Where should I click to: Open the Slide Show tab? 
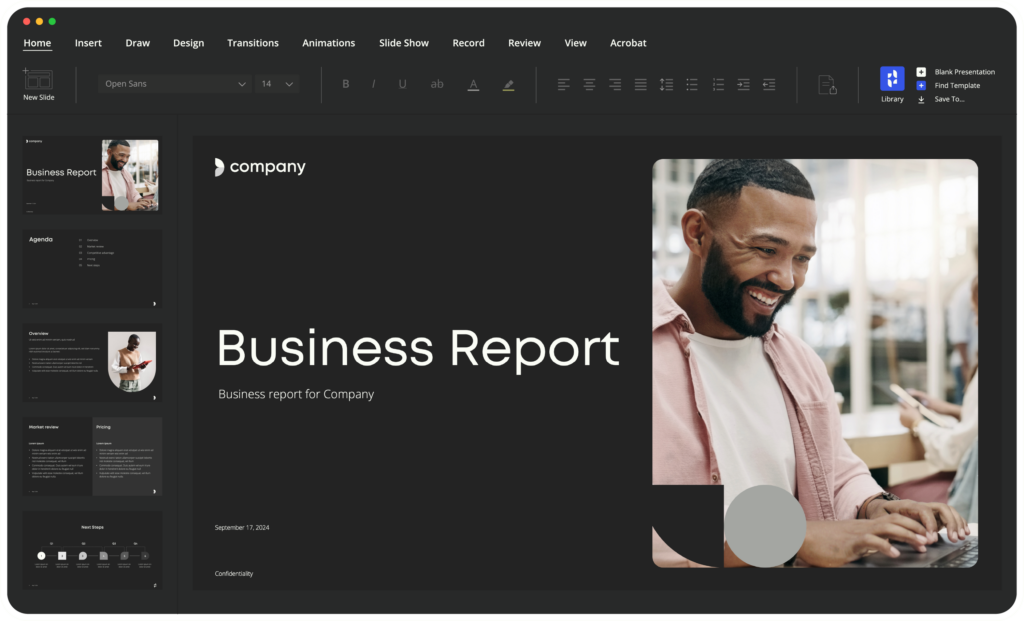click(403, 43)
